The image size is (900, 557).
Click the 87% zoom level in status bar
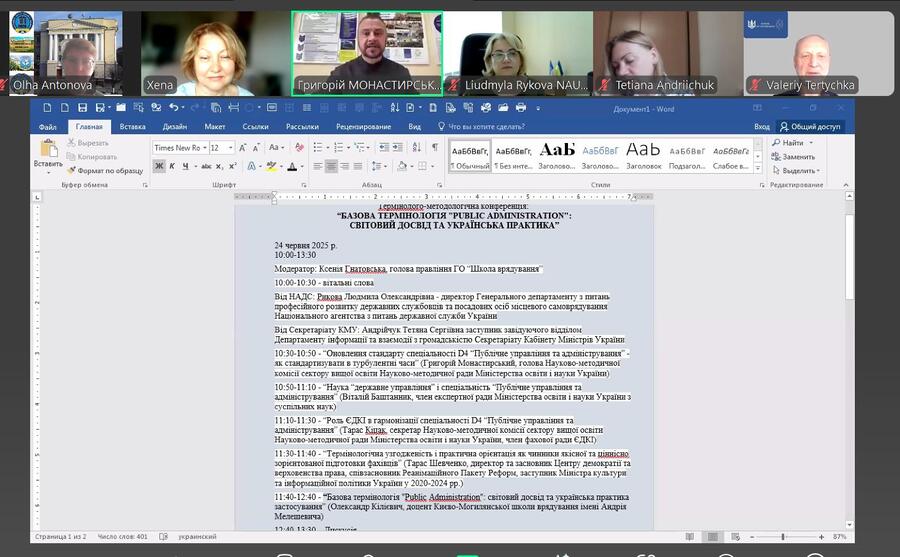(840, 537)
